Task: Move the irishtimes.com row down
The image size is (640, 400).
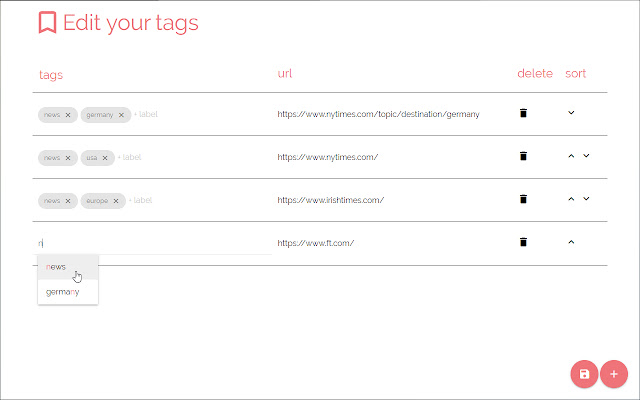Action: [586, 199]
